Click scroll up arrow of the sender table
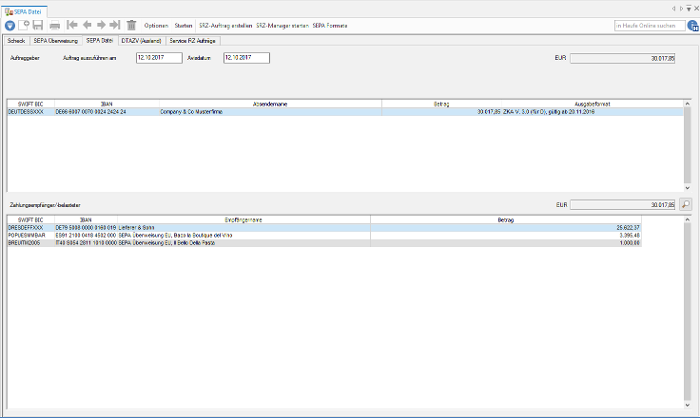The width and height of the screenshot is (700, 418). pyautogui.click(x=688, y=104)
